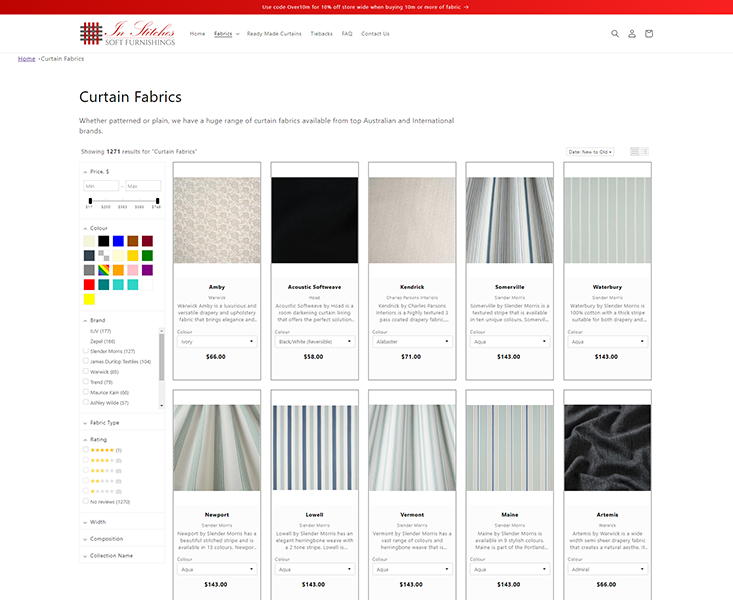Filter by five-star rating checkbox
The width and height of the screenshot is (733, 600).
tap(86, 449)
